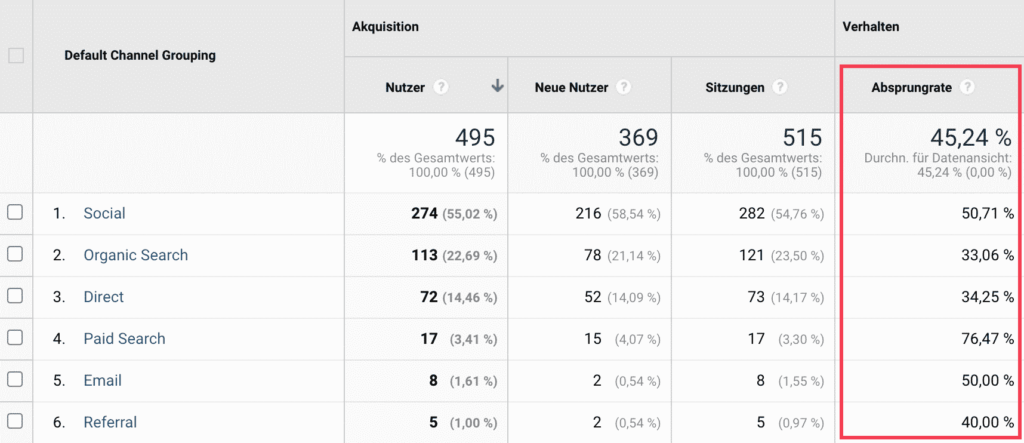The image size is (1024, 443).
Task: Sort by the Absprungrate column header
Action: point(912,87)
